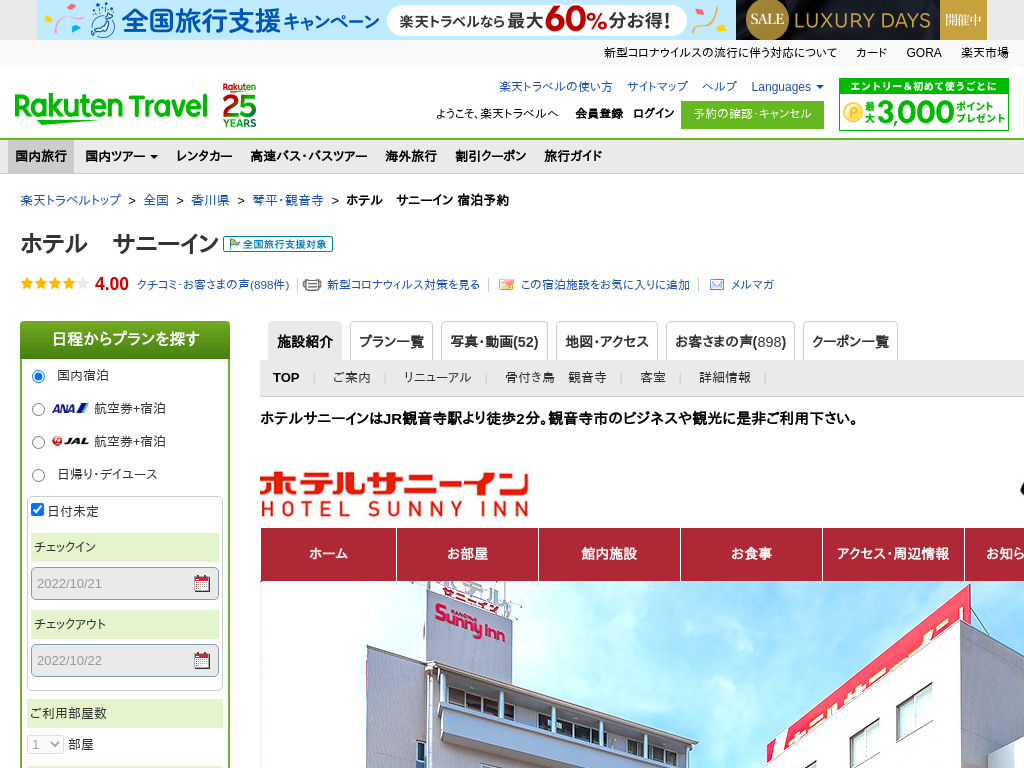Click the 3,000 point present banner
This screenshot has width=1024, height=768.
click(x=923, y=104)
